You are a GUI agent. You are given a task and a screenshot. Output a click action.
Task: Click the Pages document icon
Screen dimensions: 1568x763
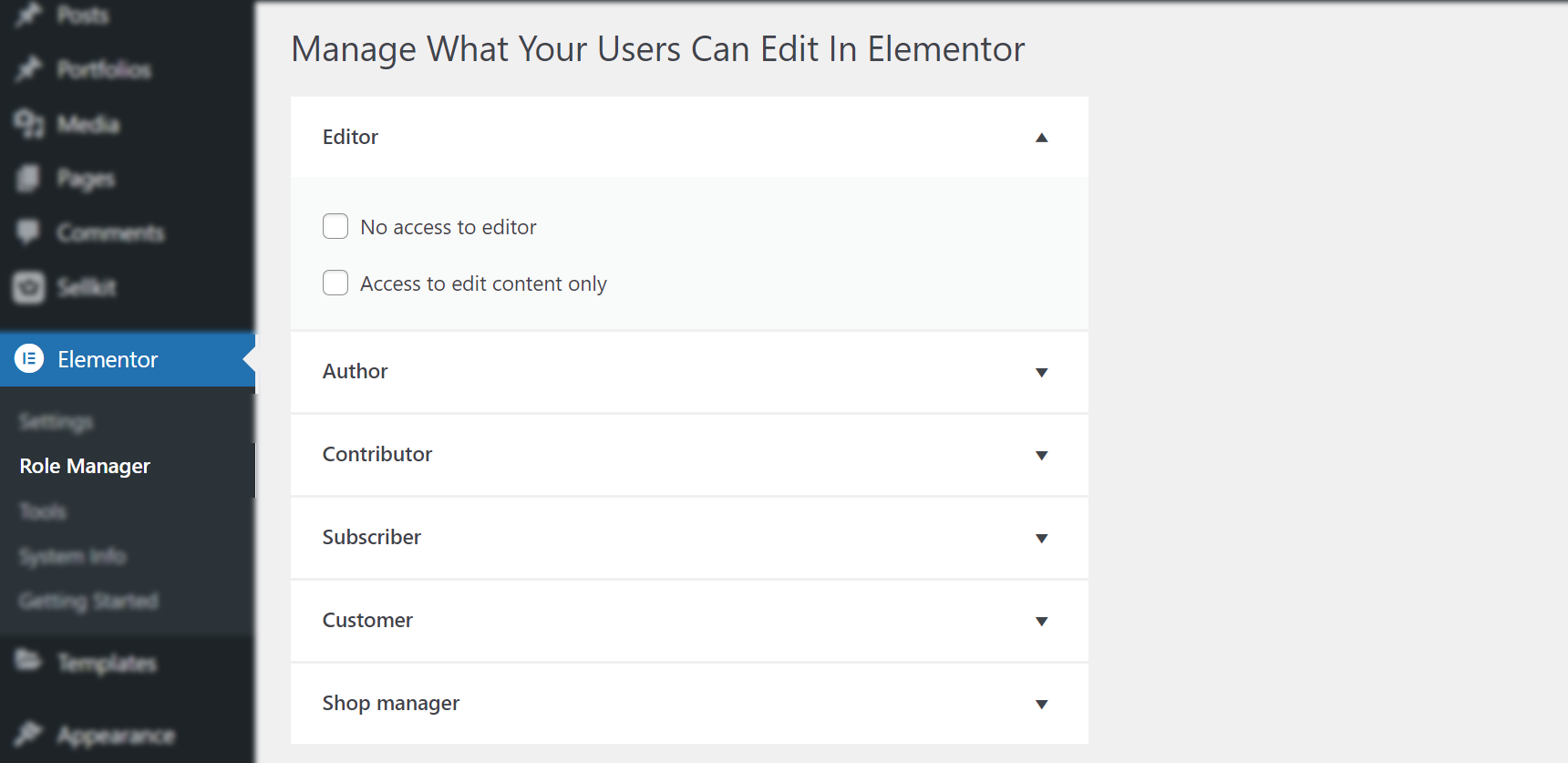click(x=29, y=178)
